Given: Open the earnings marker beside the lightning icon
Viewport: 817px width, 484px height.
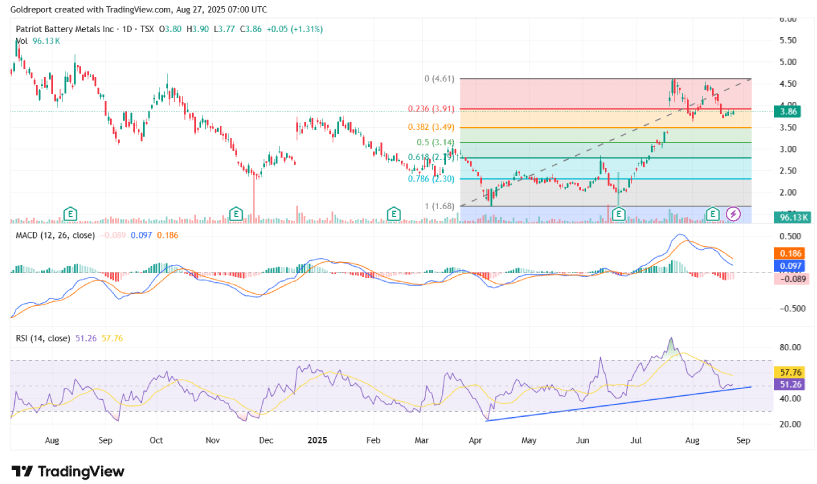Looking at the screenshot, I should click(713, 213).
